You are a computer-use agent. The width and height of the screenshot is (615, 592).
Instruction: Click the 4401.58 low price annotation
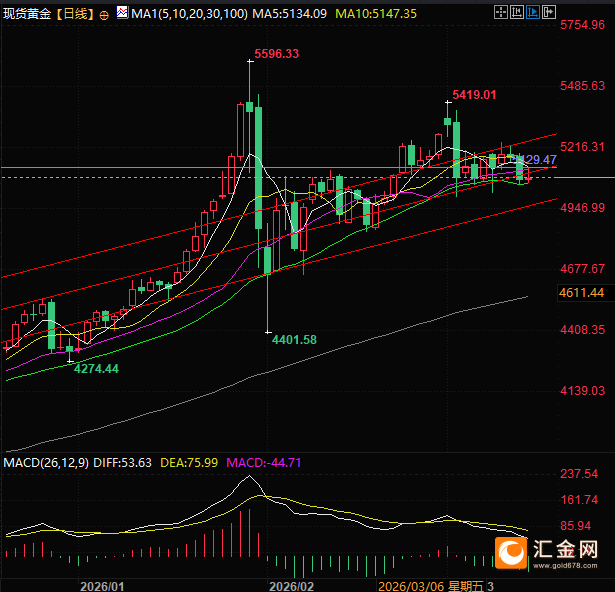[x=294, y=339]
